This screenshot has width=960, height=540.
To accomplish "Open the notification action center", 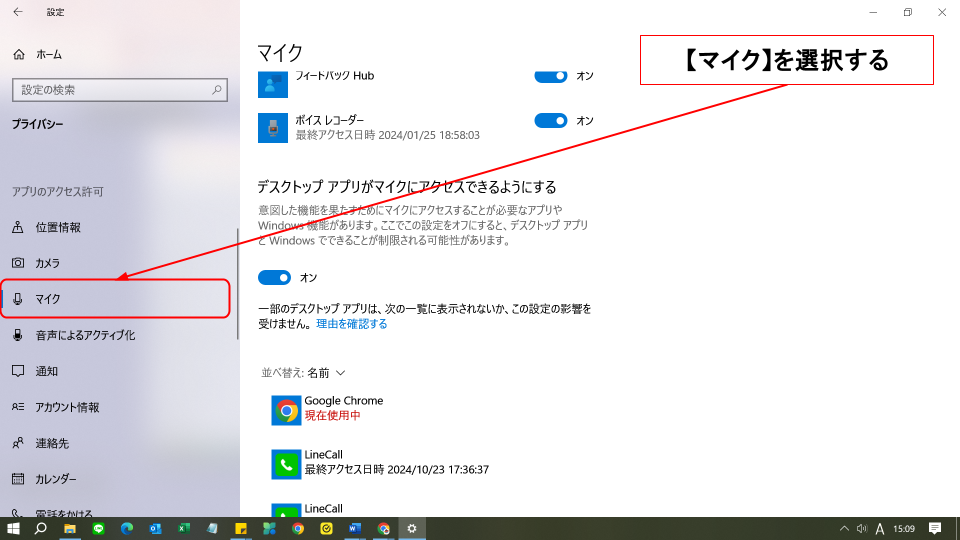I will click(x=935, y=528).
